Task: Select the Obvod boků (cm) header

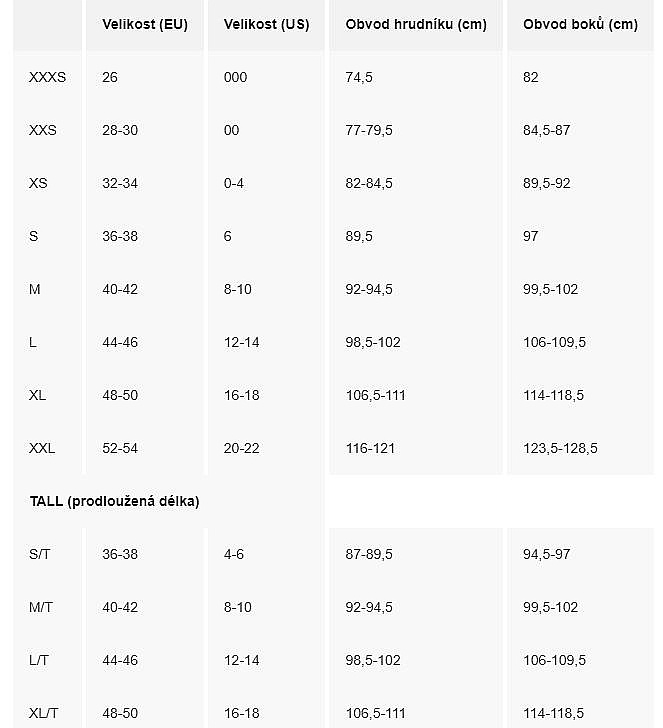Action: coord(580,24)
